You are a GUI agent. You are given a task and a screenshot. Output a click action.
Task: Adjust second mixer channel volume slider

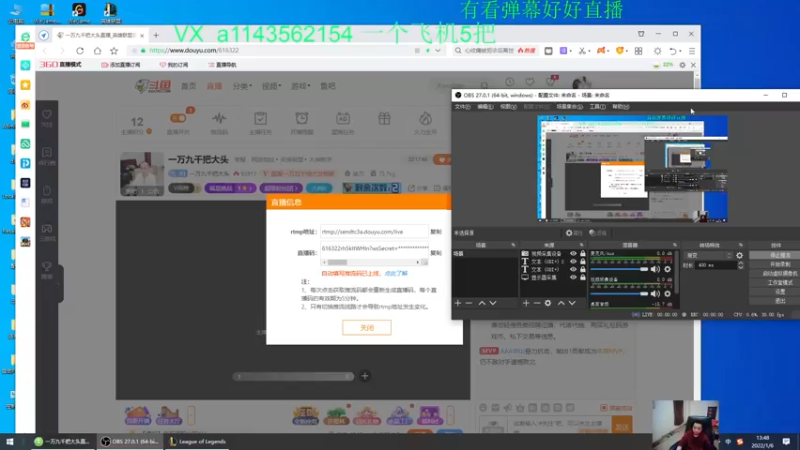tap(619, 293)
